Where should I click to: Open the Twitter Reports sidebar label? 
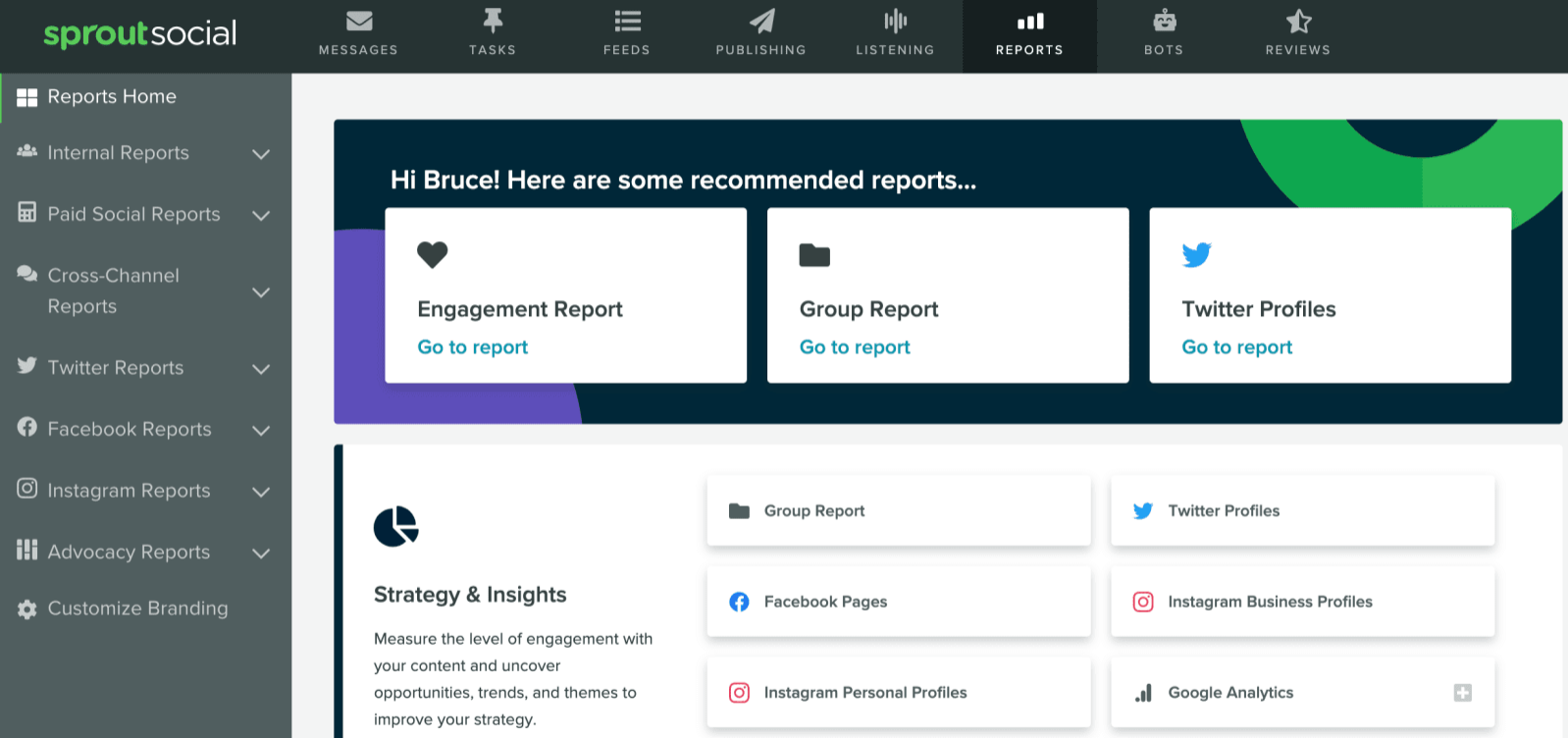116,368
